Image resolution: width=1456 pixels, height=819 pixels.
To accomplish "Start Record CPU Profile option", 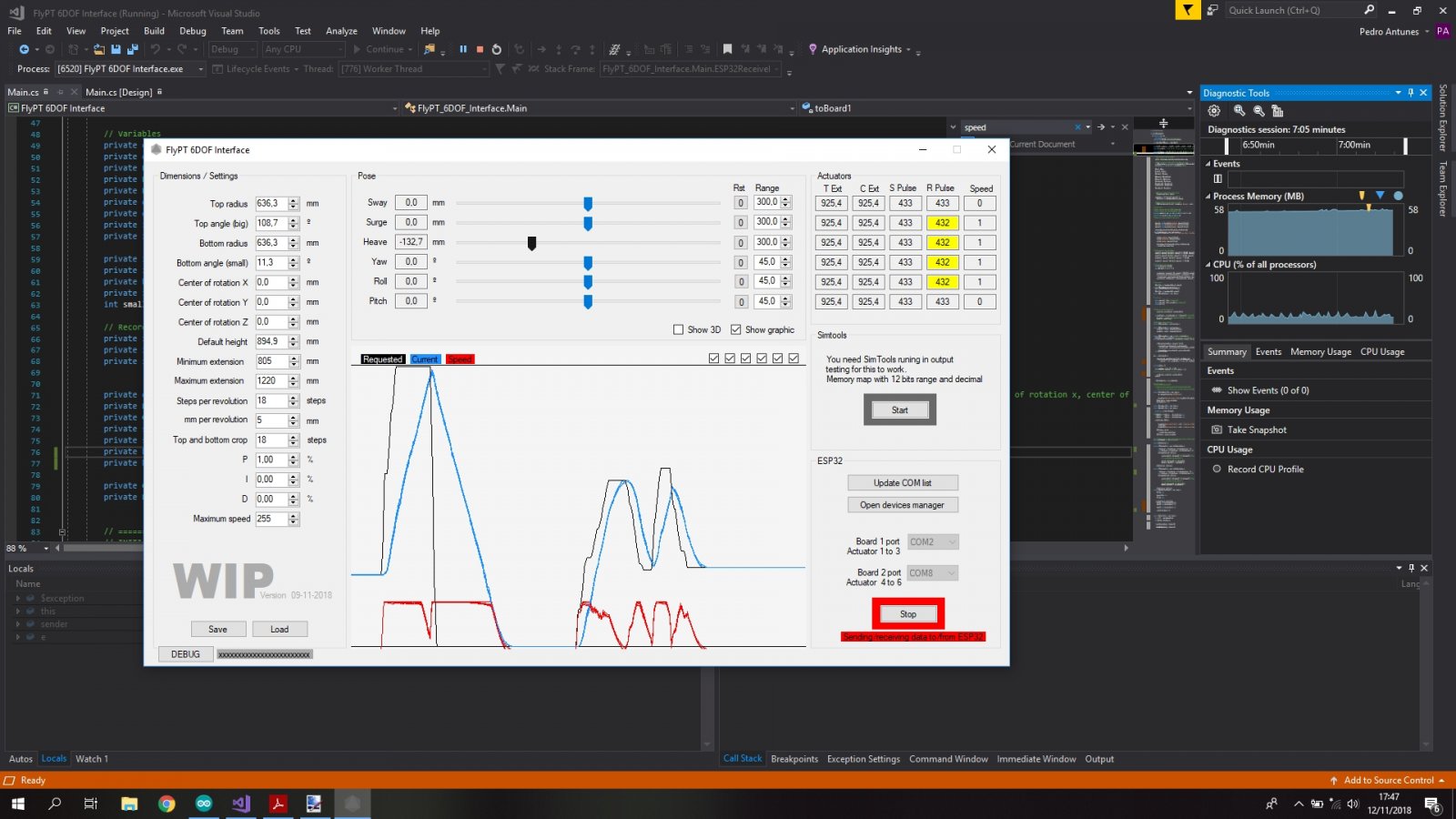I will pos(1217,469).
